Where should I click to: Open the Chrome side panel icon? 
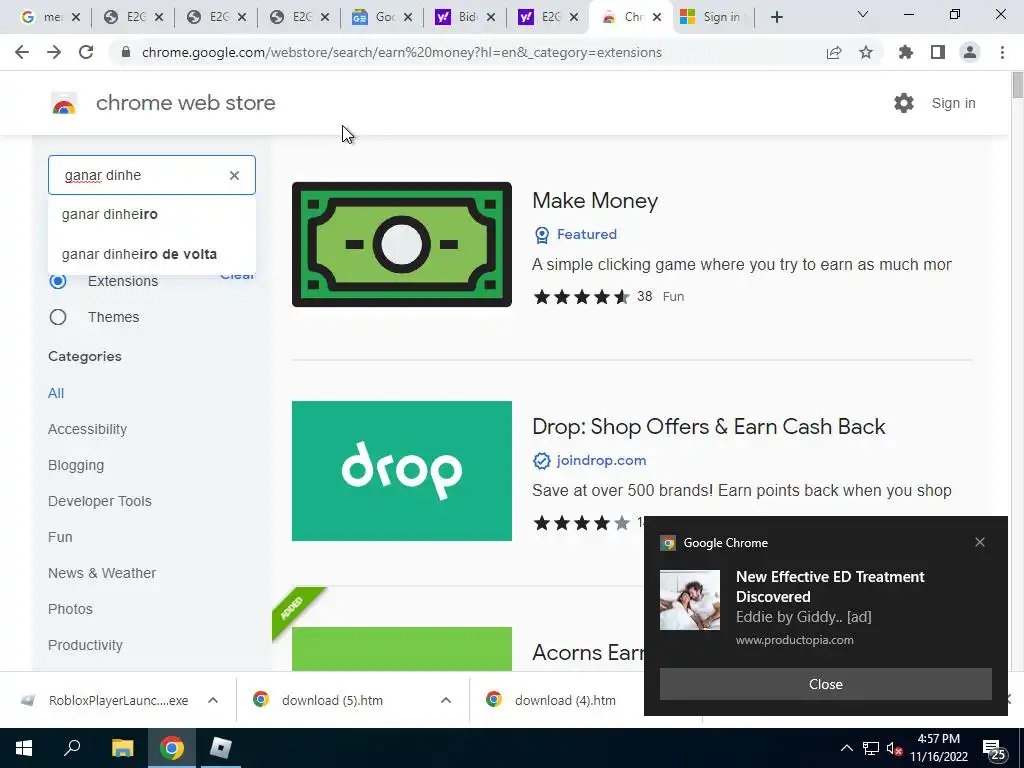[938, 52]
